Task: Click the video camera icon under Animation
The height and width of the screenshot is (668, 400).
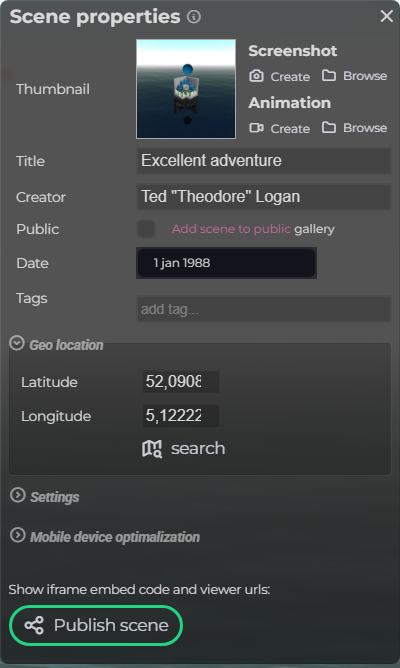Action: (256, 128)
